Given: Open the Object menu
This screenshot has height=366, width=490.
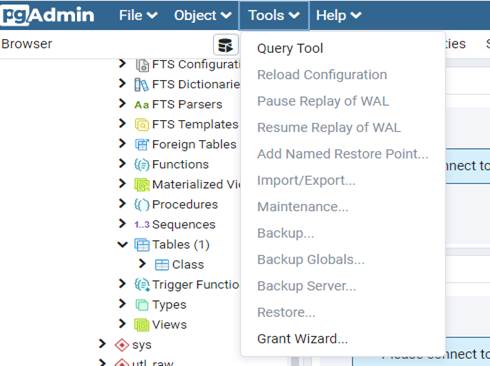Looking at the screenshot, I should (203, 15).
